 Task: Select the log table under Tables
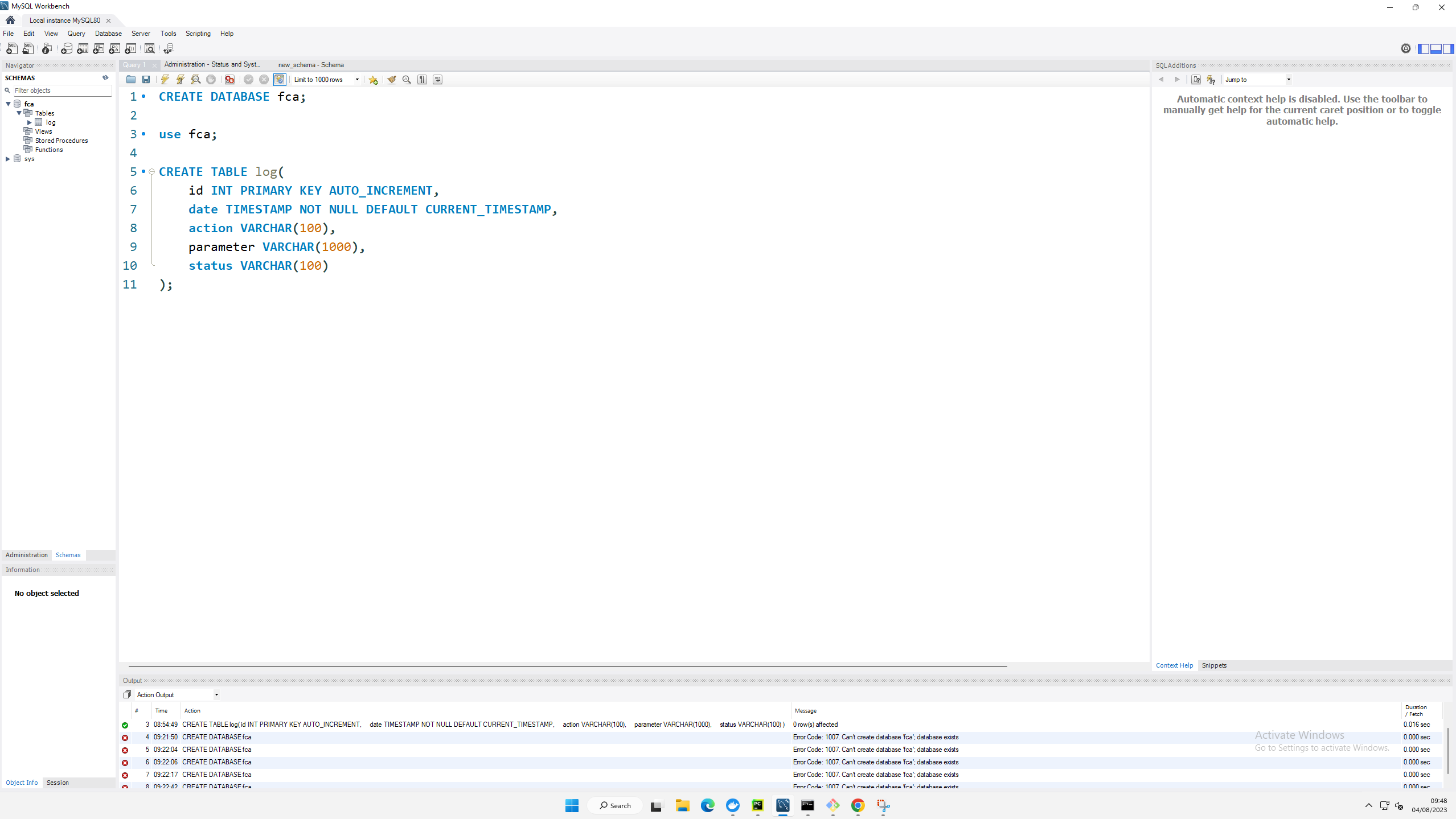coord(50,122)
